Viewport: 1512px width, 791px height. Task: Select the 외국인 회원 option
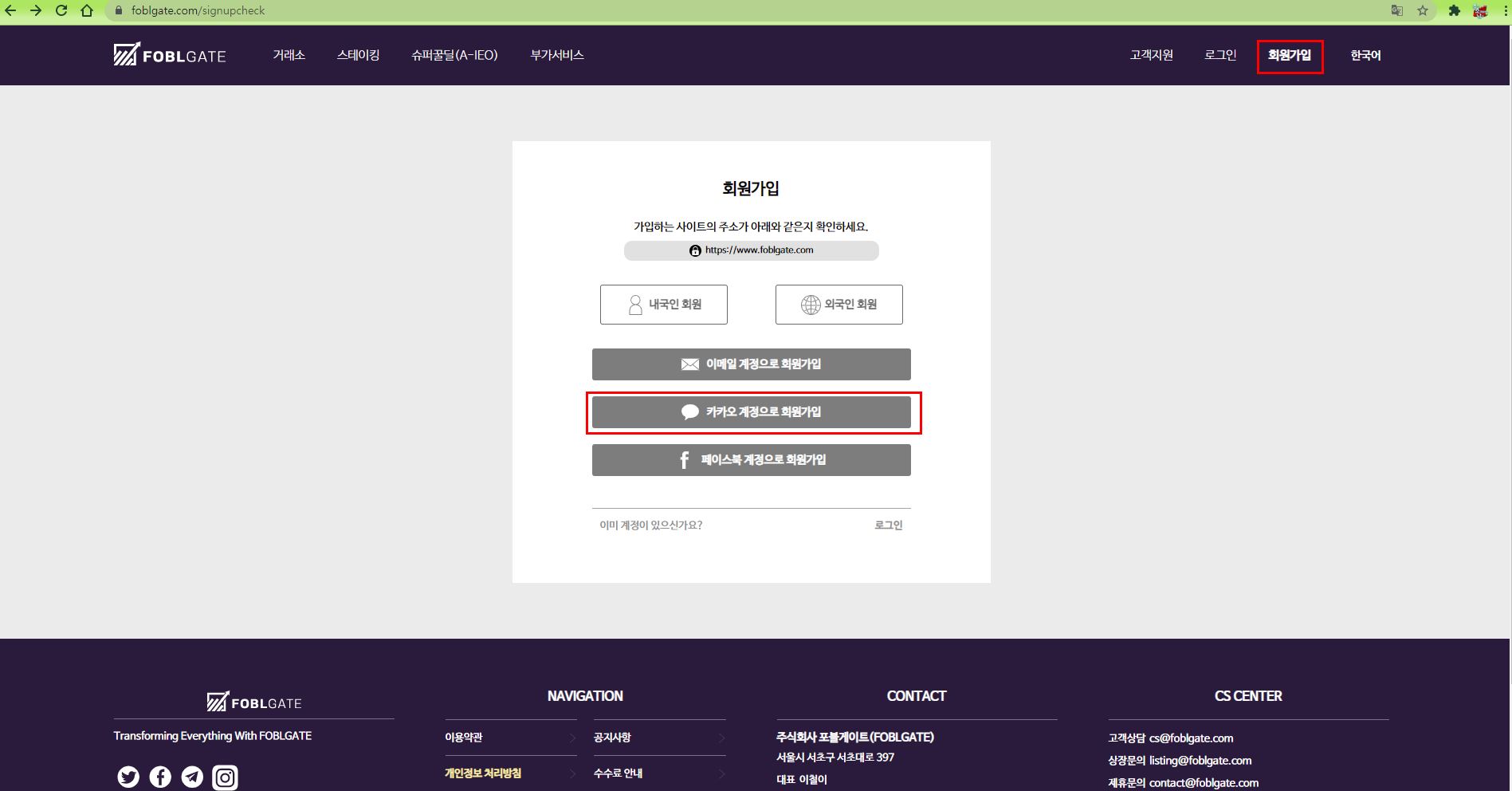coord(839,305)
